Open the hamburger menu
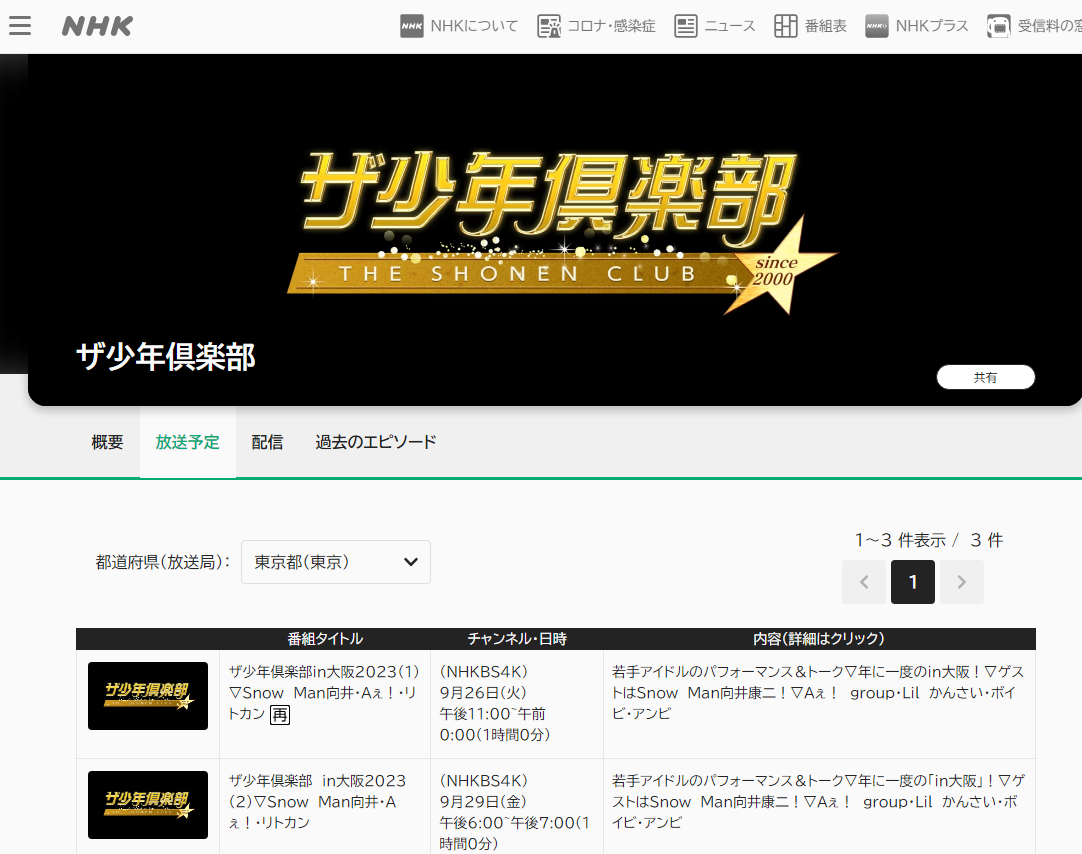 (x=20, y=26)
